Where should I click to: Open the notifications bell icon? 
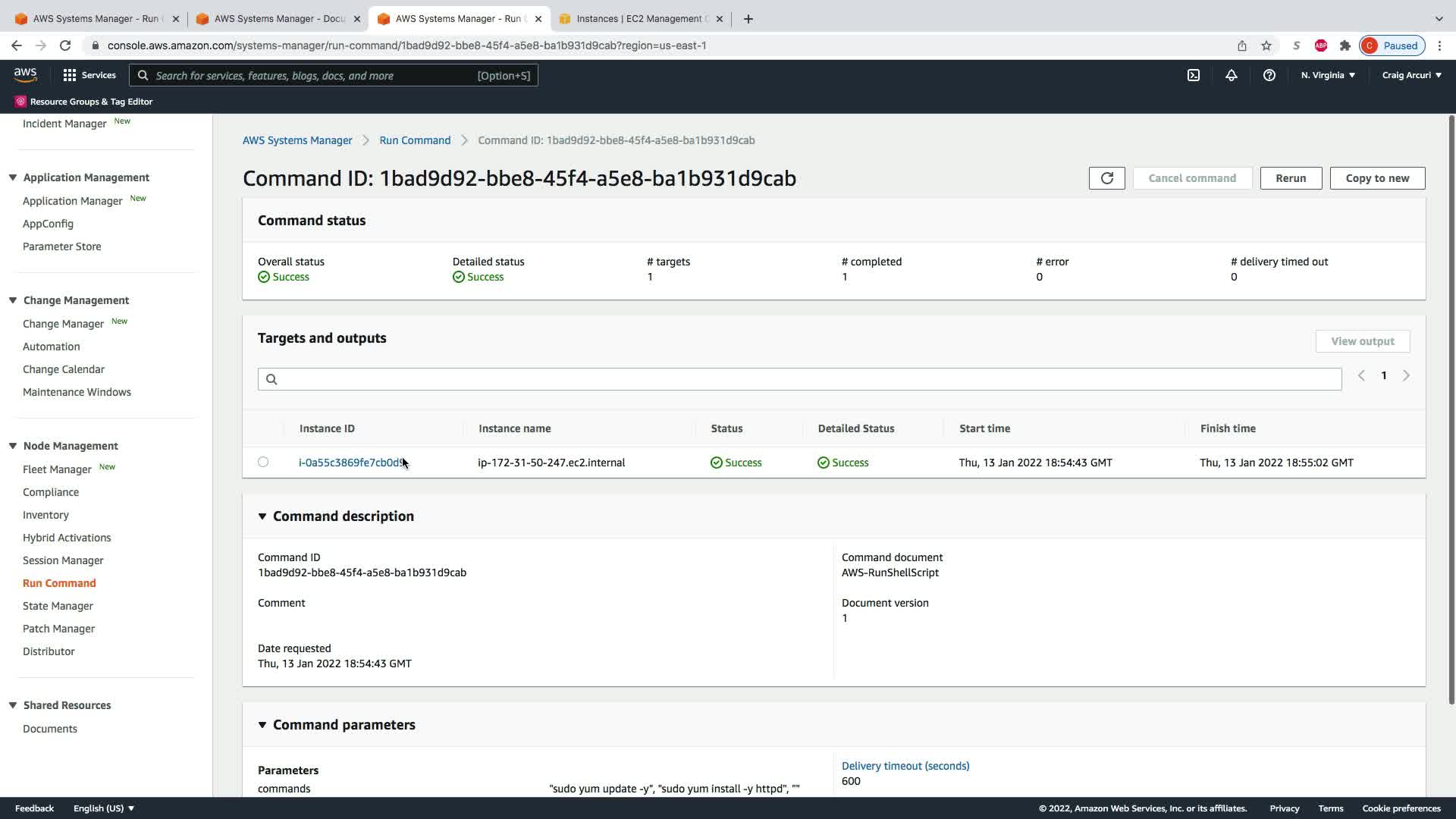pyautogui.click(x=1231, y=75)
